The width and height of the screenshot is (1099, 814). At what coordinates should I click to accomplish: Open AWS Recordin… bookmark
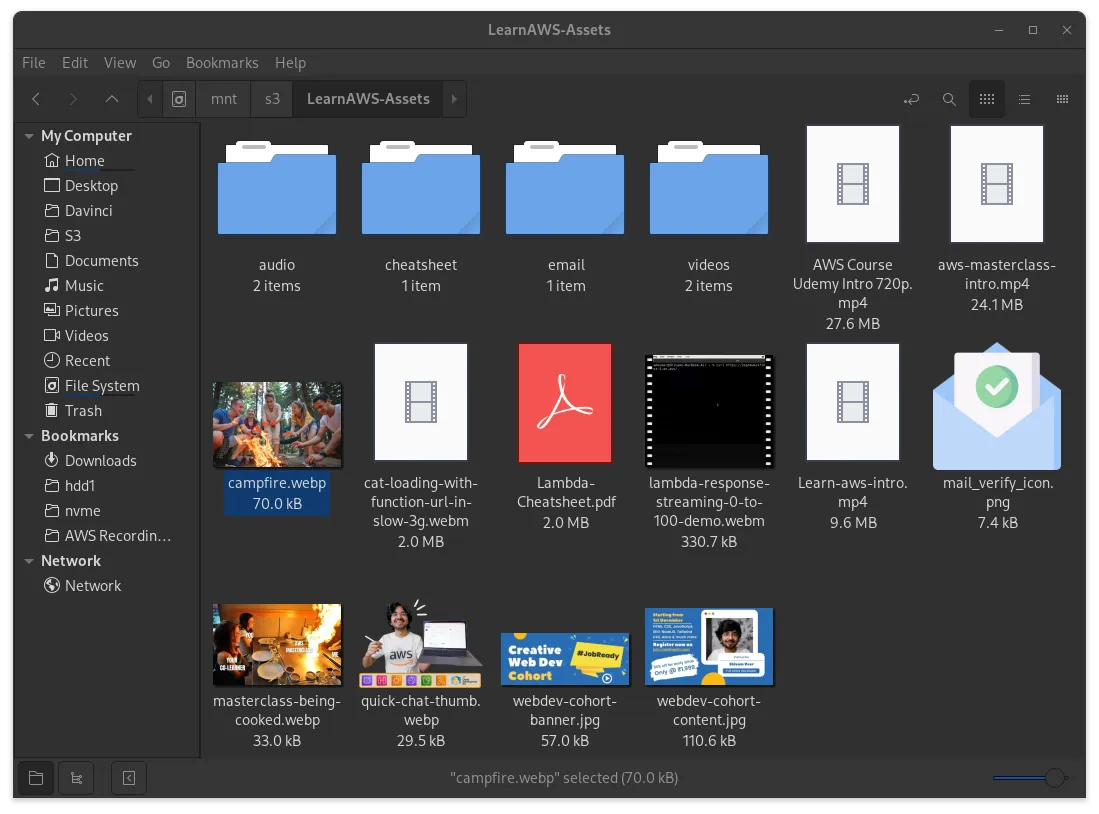coord(117,536)
